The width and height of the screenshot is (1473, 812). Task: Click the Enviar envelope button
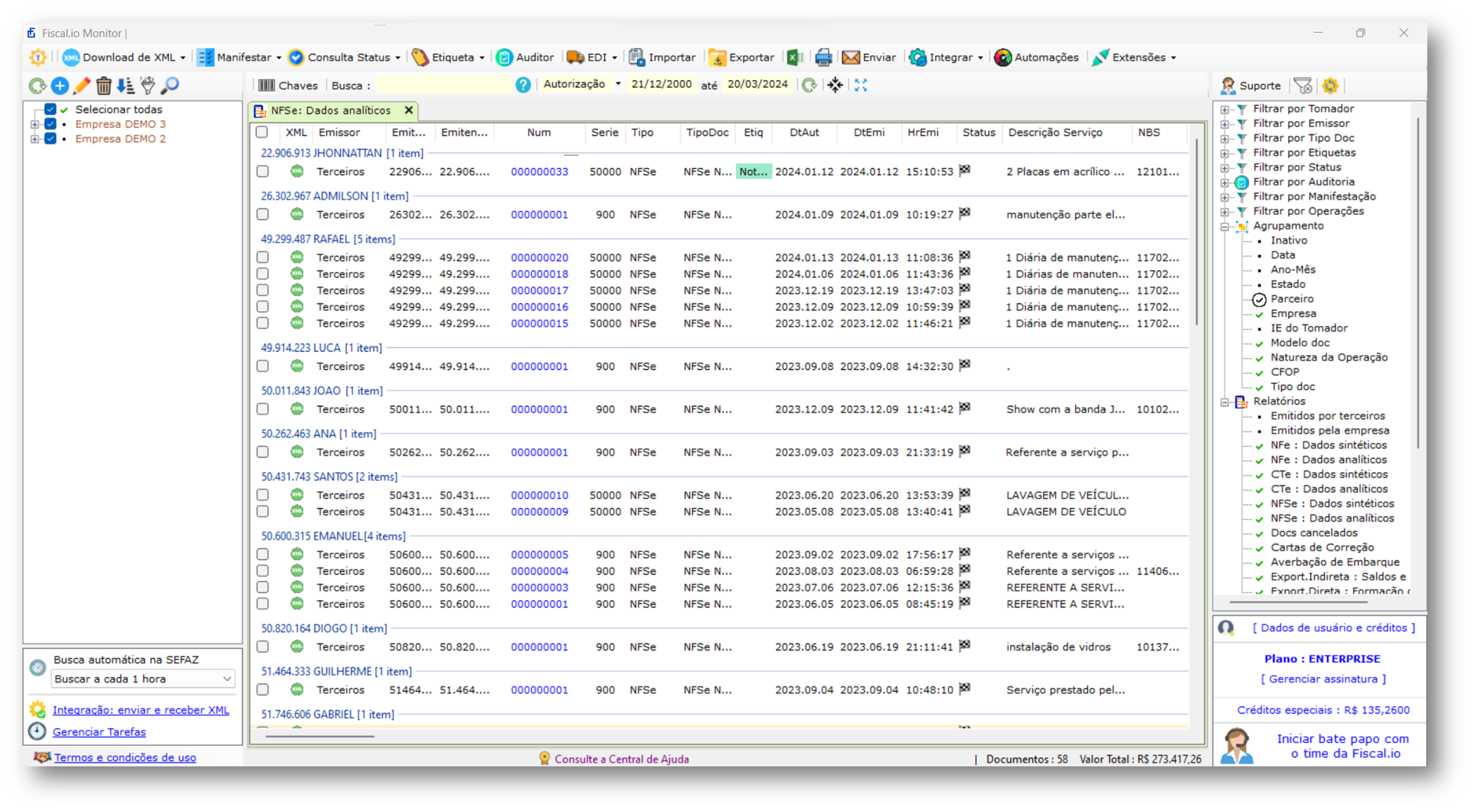click(869, 58)
